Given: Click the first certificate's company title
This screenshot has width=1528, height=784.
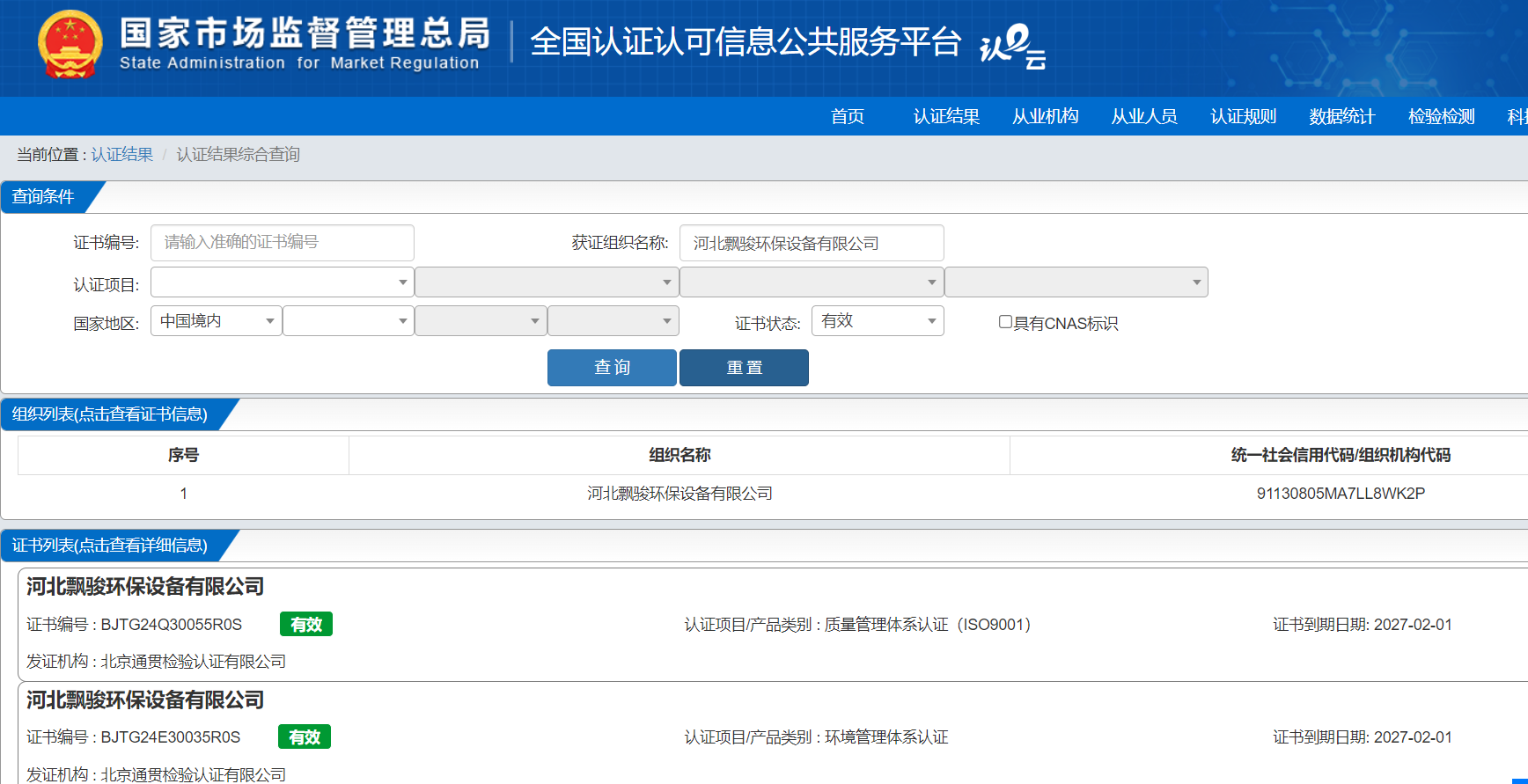Looking at the screenshot, I should 145,587.
